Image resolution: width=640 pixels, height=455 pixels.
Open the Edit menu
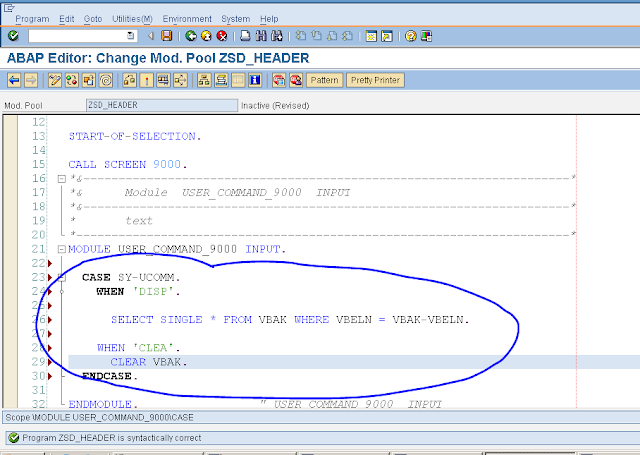pos(67,19)
